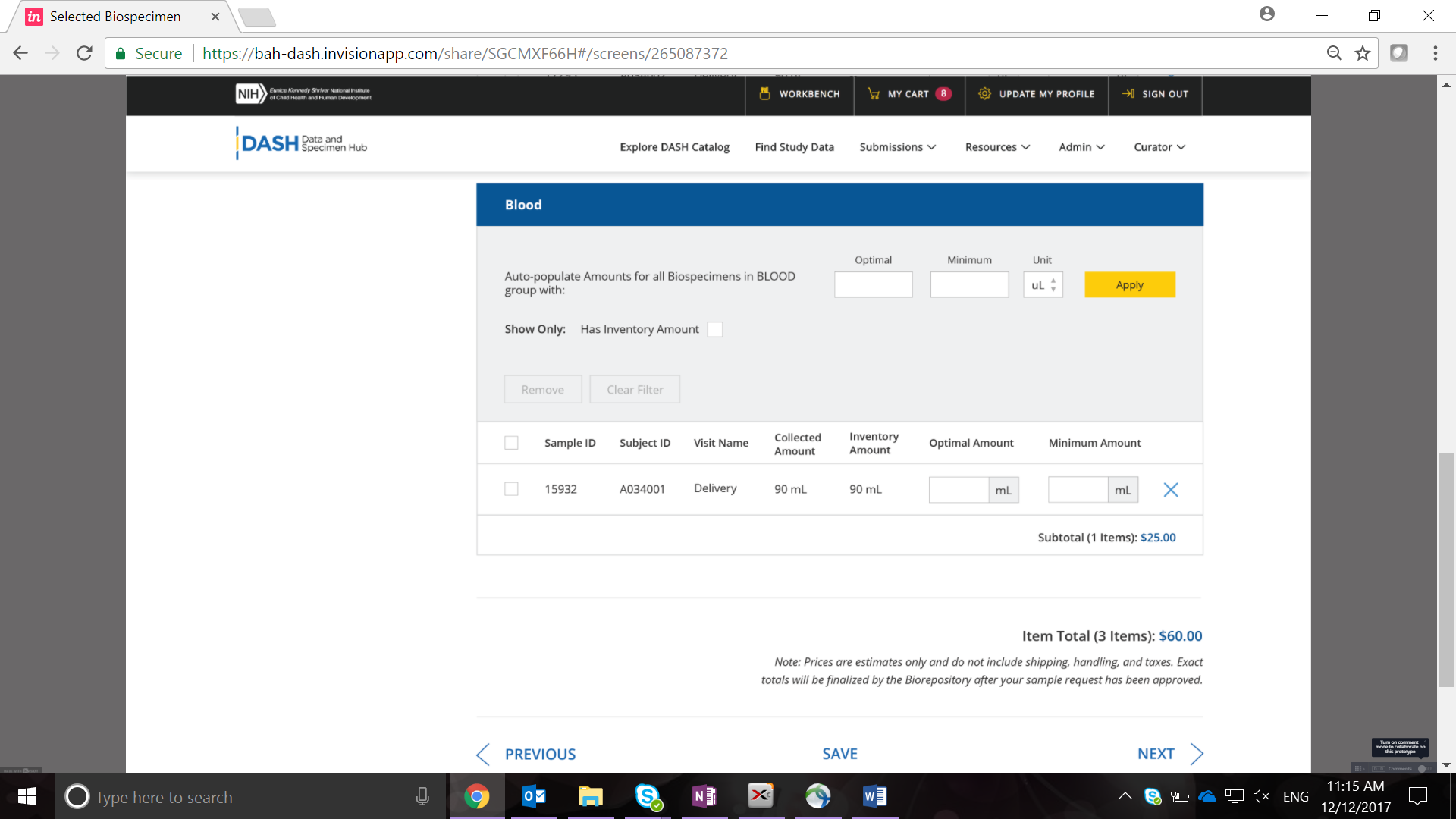Enable the Has Inventory Amount checkbox
The height and width of the screenshot is (819, 1456).
(714, 329)
